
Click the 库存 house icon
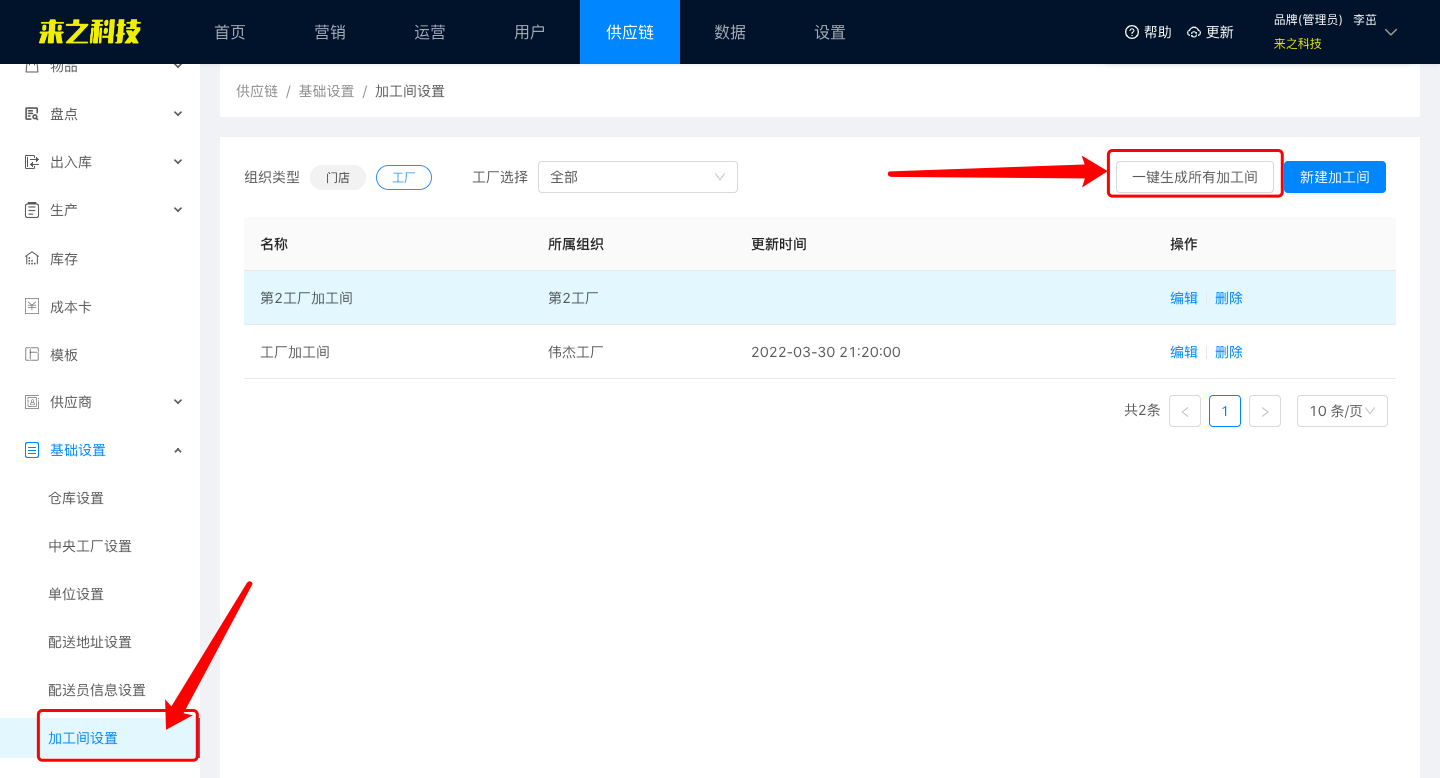pos(32,259)
